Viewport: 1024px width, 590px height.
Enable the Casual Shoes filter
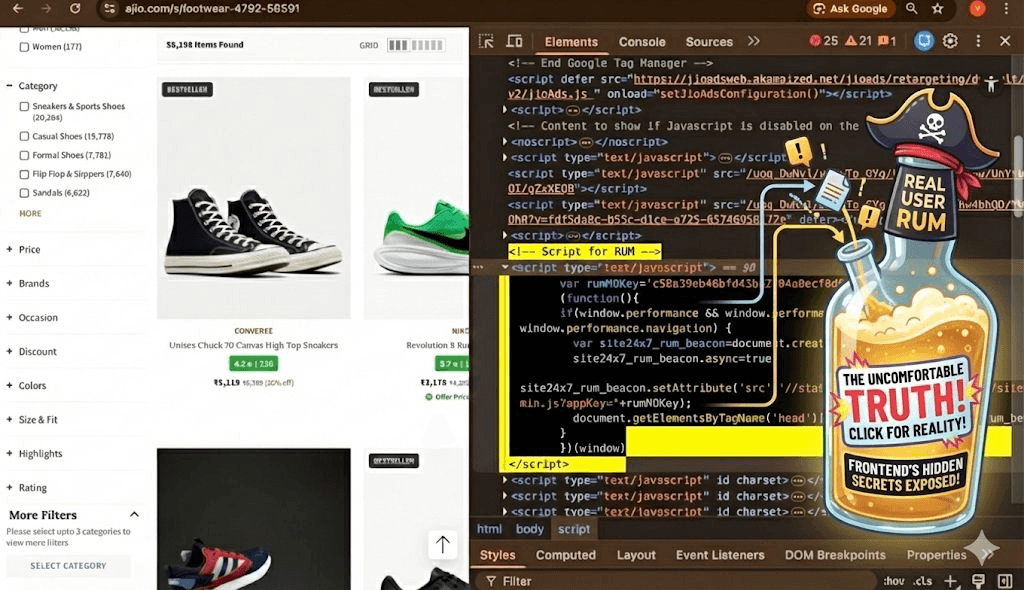[23, 136]
